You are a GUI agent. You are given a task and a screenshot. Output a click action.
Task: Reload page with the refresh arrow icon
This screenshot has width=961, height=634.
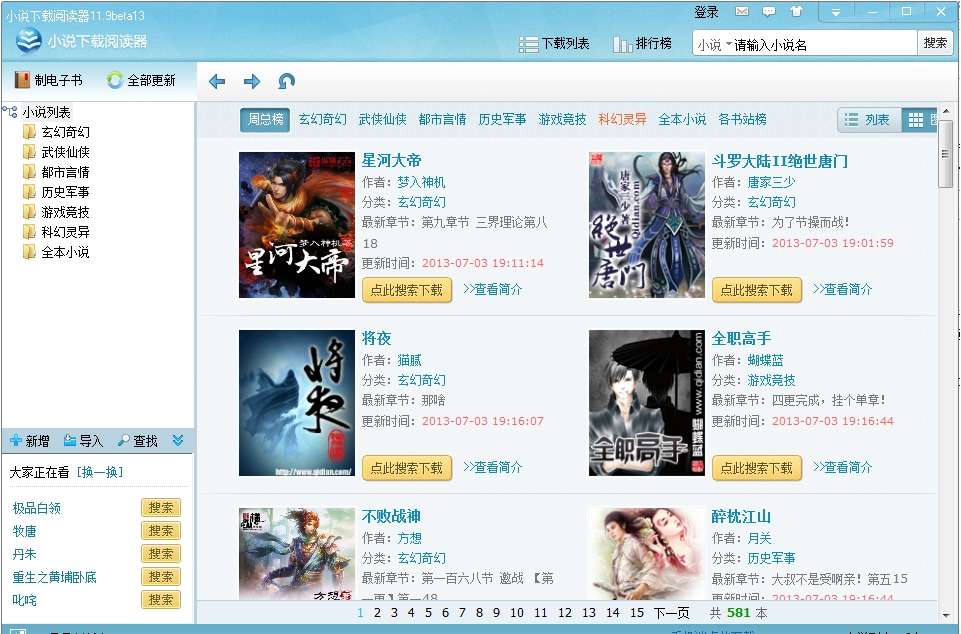[286, 81]
